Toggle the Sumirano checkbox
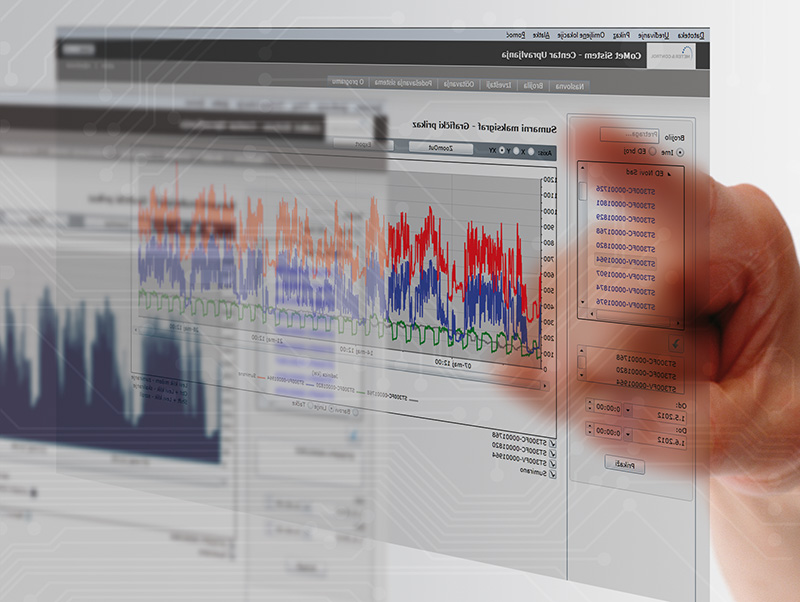The height and width of the screenshot is (602, 800). pos(552,474)
